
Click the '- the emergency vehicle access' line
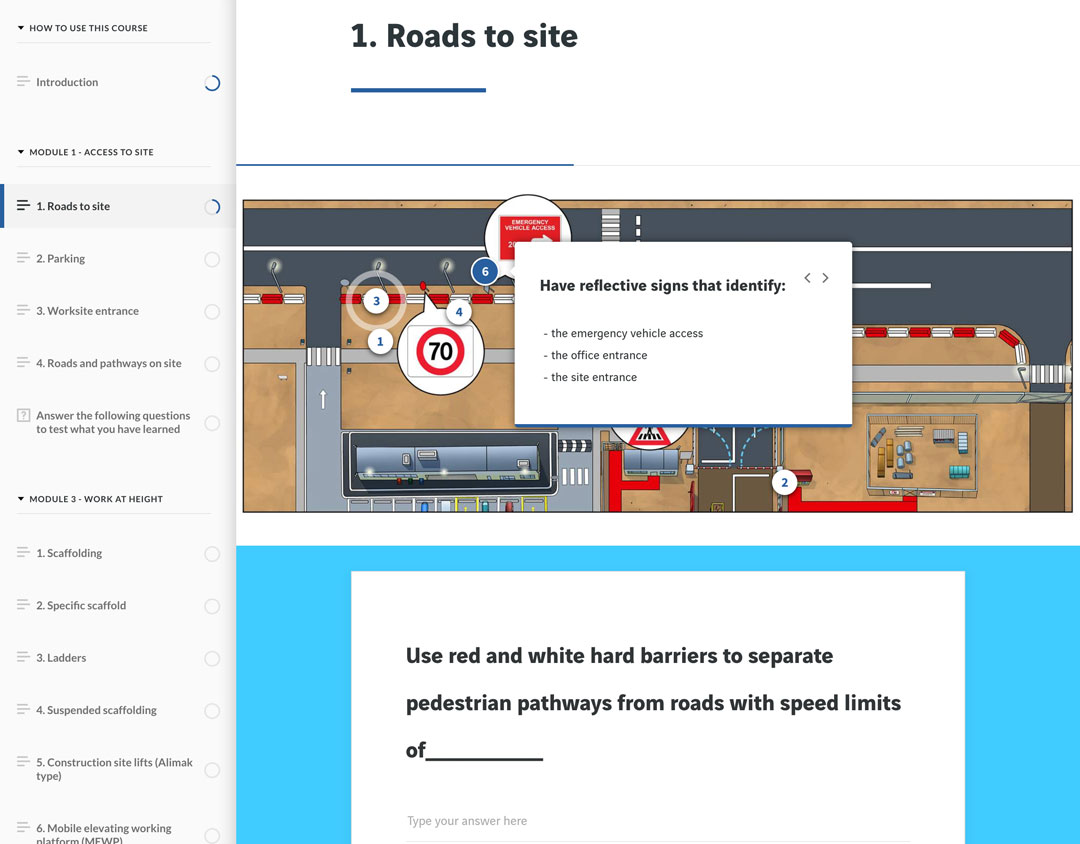coord(623,333)
